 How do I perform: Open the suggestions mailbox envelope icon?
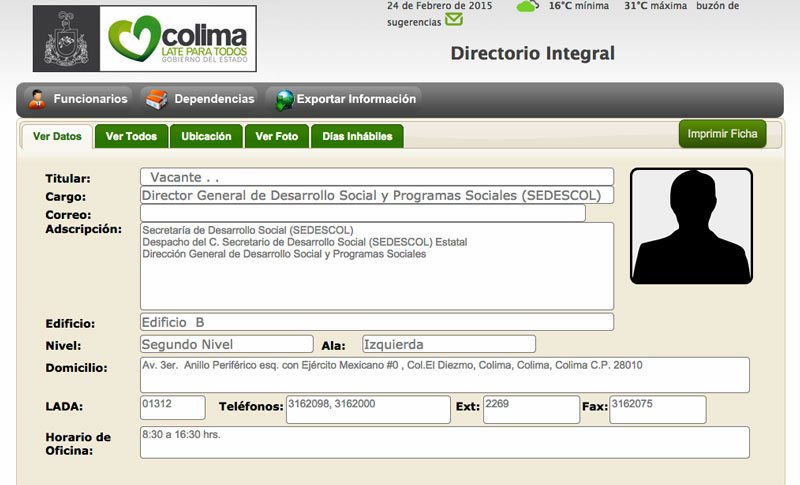454,19
